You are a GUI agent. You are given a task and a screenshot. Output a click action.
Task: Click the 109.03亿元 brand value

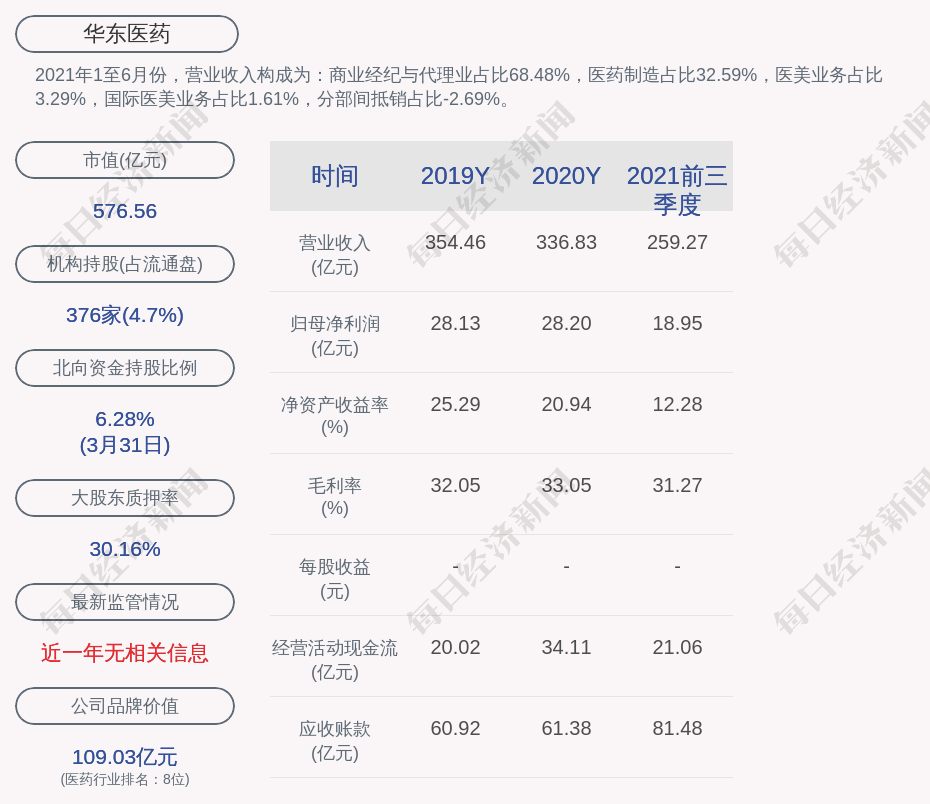click(x=125, y=757)
